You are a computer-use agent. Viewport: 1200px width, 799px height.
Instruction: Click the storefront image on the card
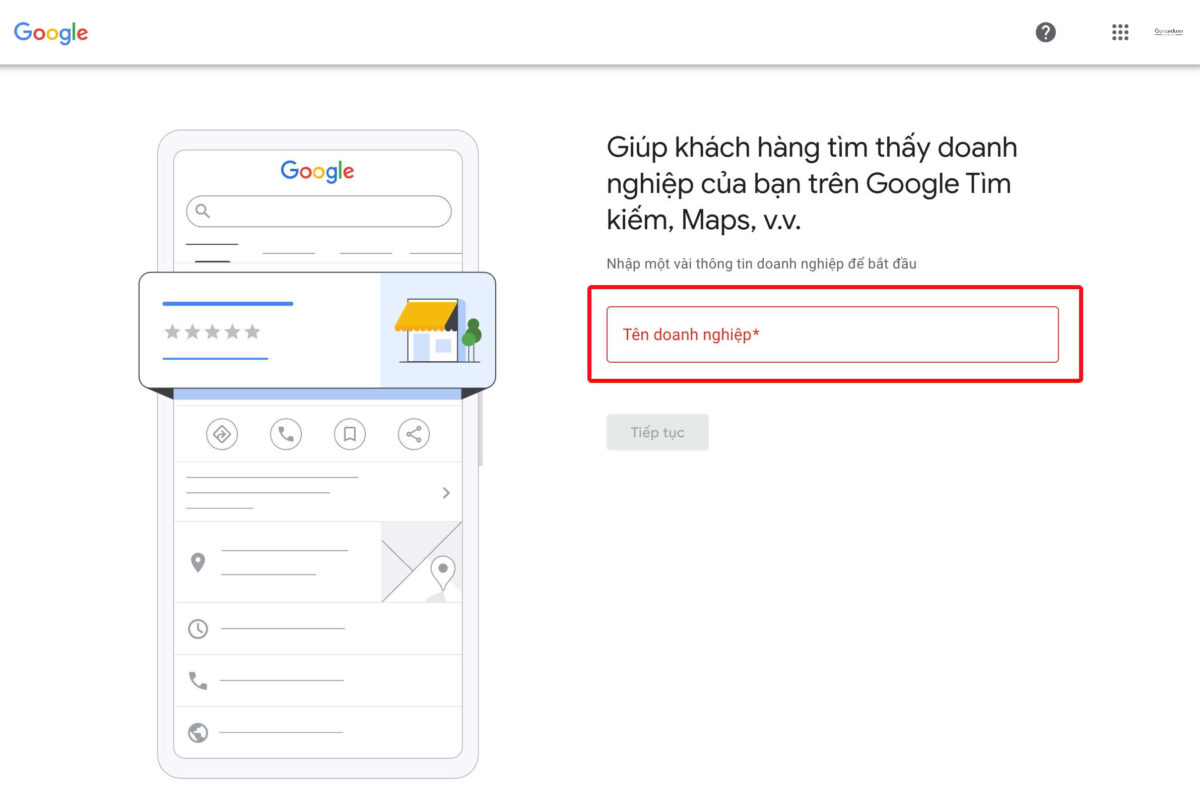pyautogui.click(x=438, y=330)
